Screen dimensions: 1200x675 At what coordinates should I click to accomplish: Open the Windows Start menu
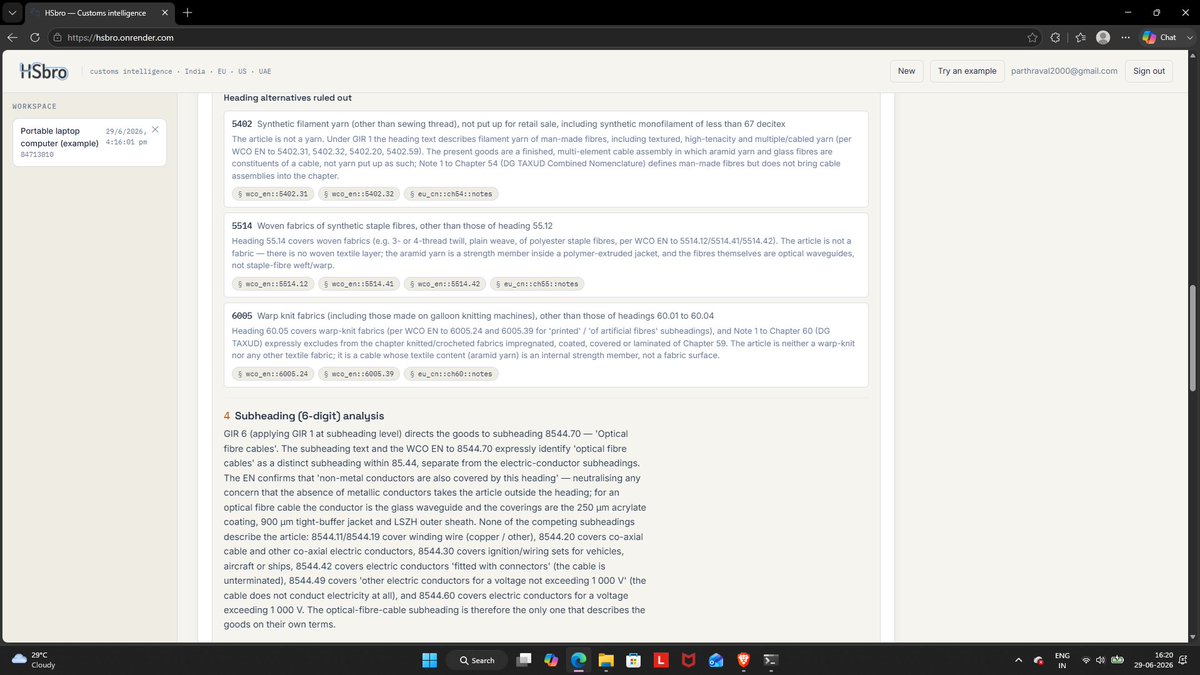[429, 660]
